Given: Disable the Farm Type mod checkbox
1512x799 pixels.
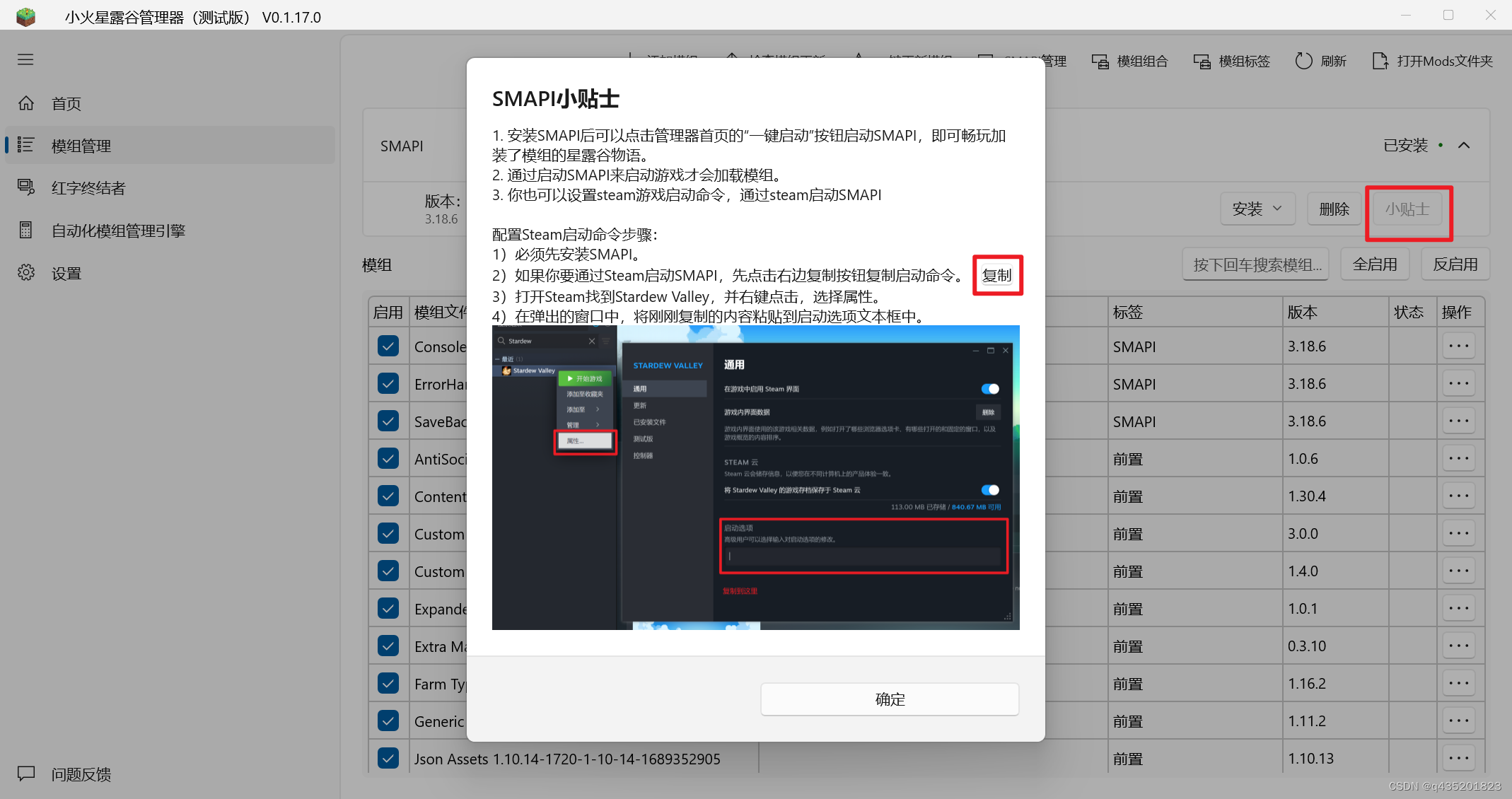Looking at the screenshot, I should 388,683.
